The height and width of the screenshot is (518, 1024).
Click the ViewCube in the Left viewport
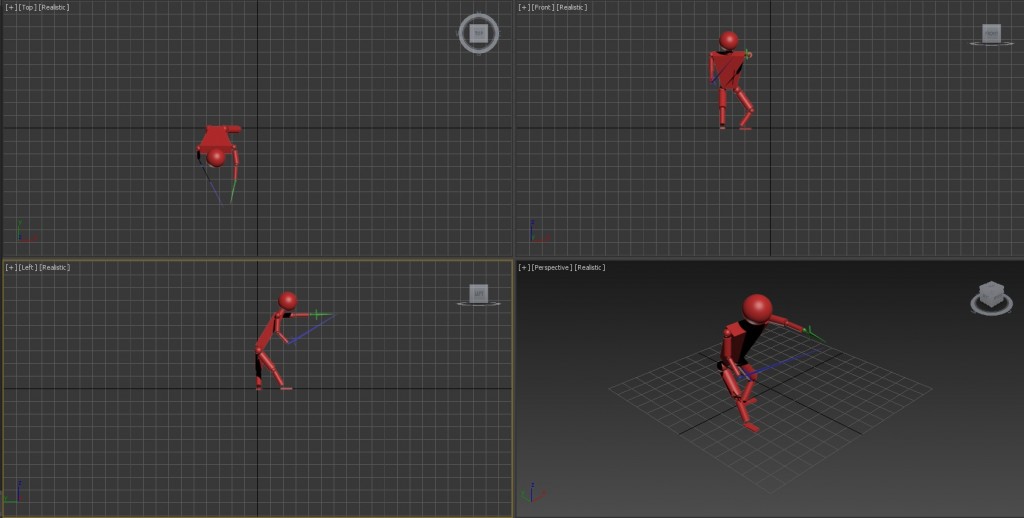(x=478, y=293)
